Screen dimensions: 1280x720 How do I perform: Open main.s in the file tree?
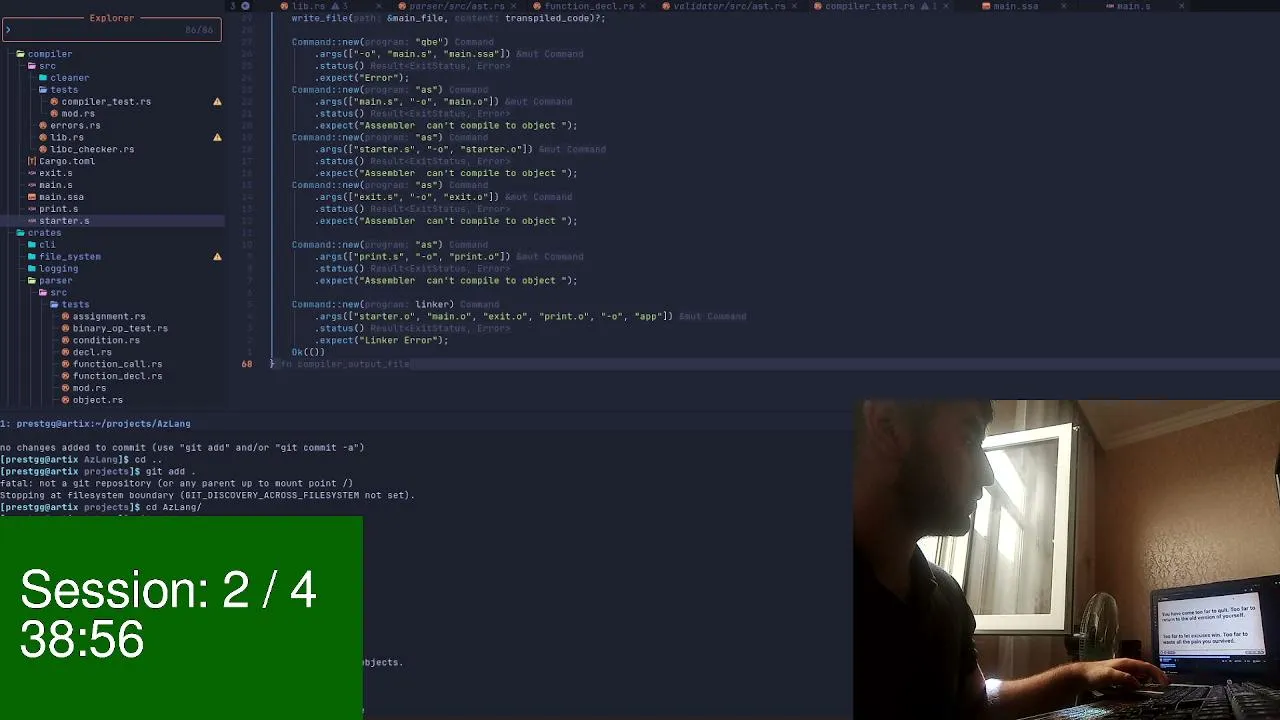click(55, 185)
